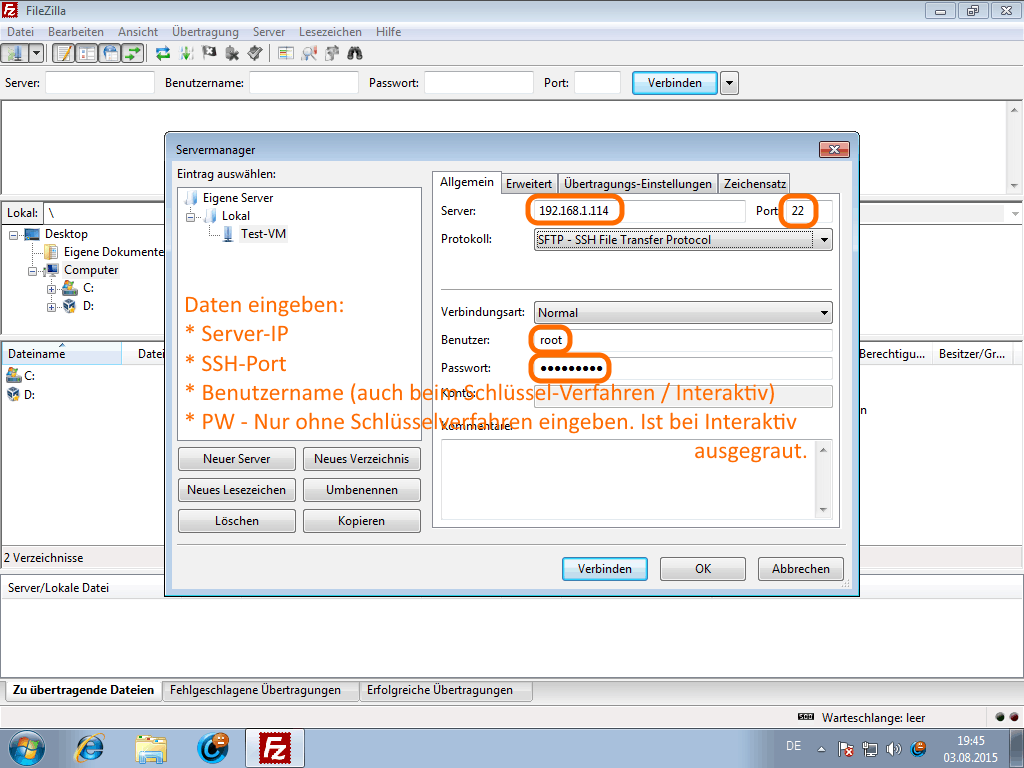Click the Neues Lesezeichen button

pyautogui.click(x=236, y=490)
